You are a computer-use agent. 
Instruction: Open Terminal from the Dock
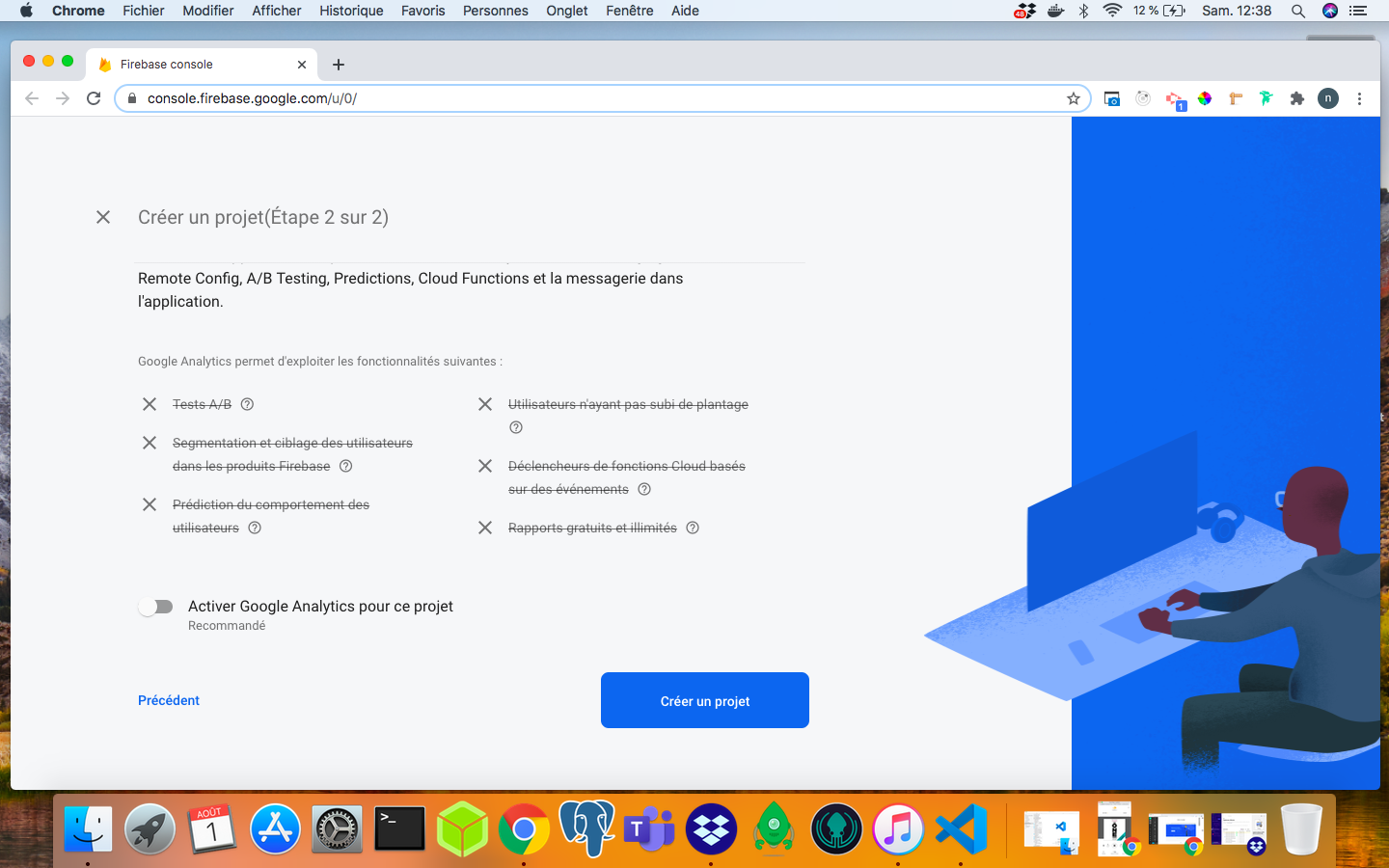click(399, 828)
